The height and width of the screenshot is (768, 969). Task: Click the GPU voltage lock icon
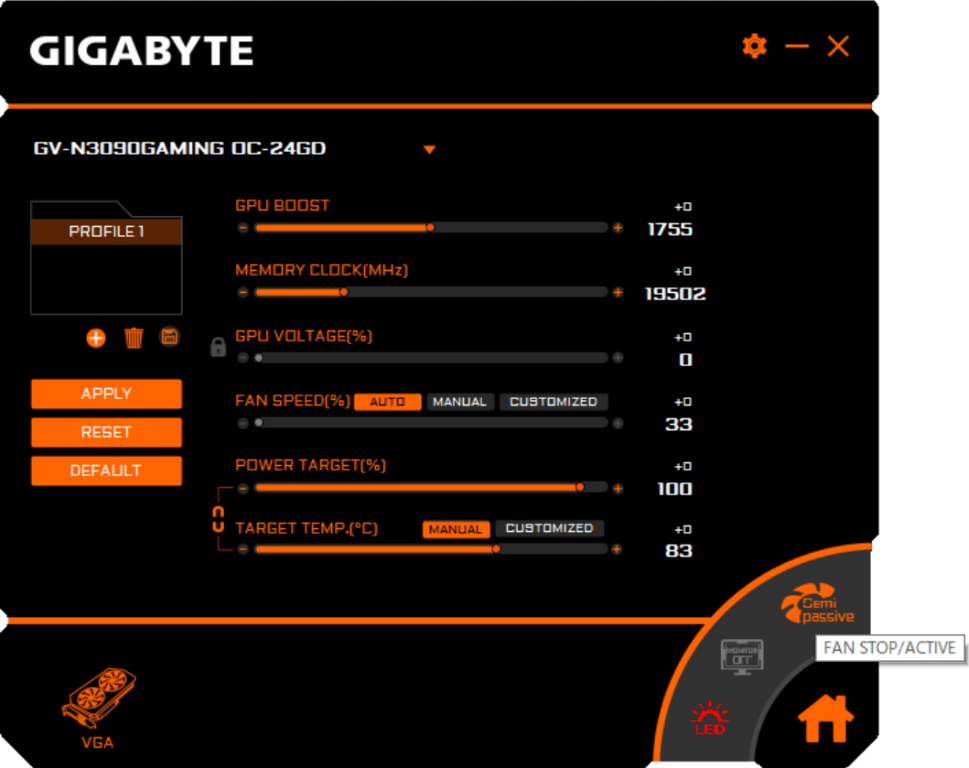click(x=218, y=347)
